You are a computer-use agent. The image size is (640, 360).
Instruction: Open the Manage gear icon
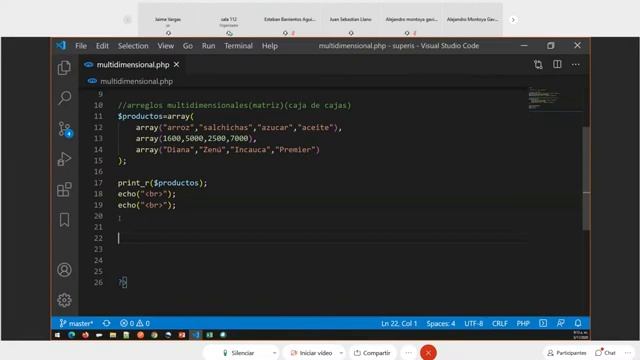[x=64, y=300]
